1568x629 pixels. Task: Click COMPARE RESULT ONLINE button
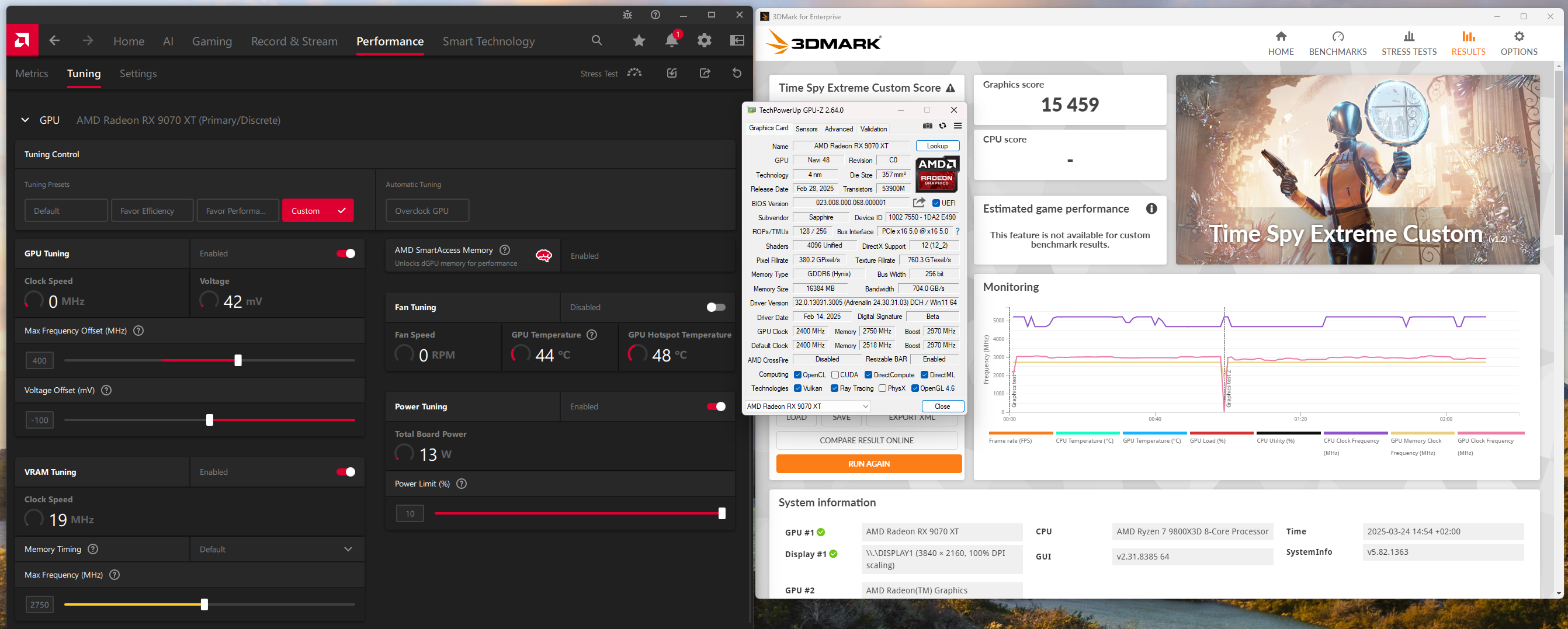(866, 440)
